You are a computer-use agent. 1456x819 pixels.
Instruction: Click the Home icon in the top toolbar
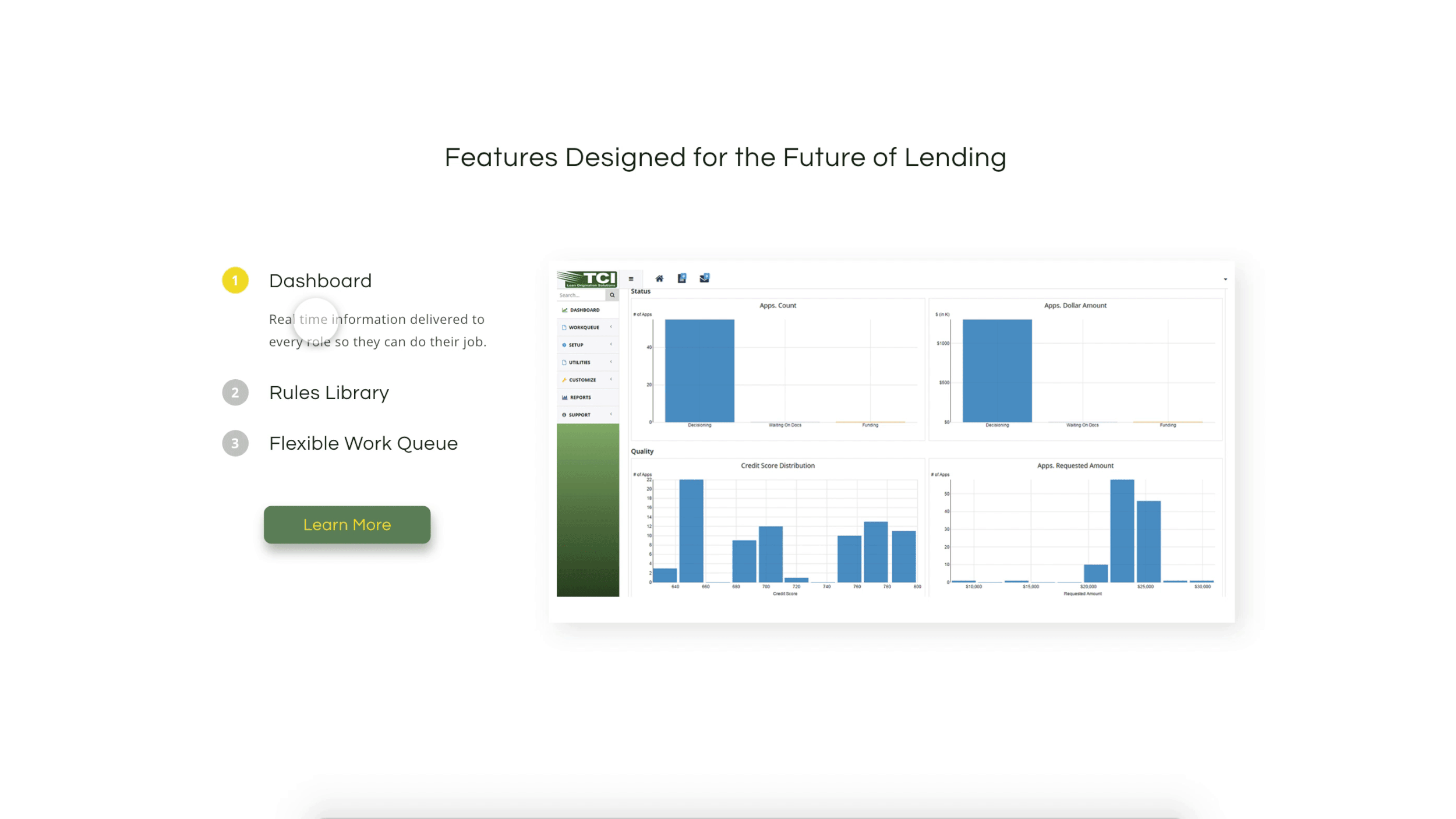(x=659, y=278)
